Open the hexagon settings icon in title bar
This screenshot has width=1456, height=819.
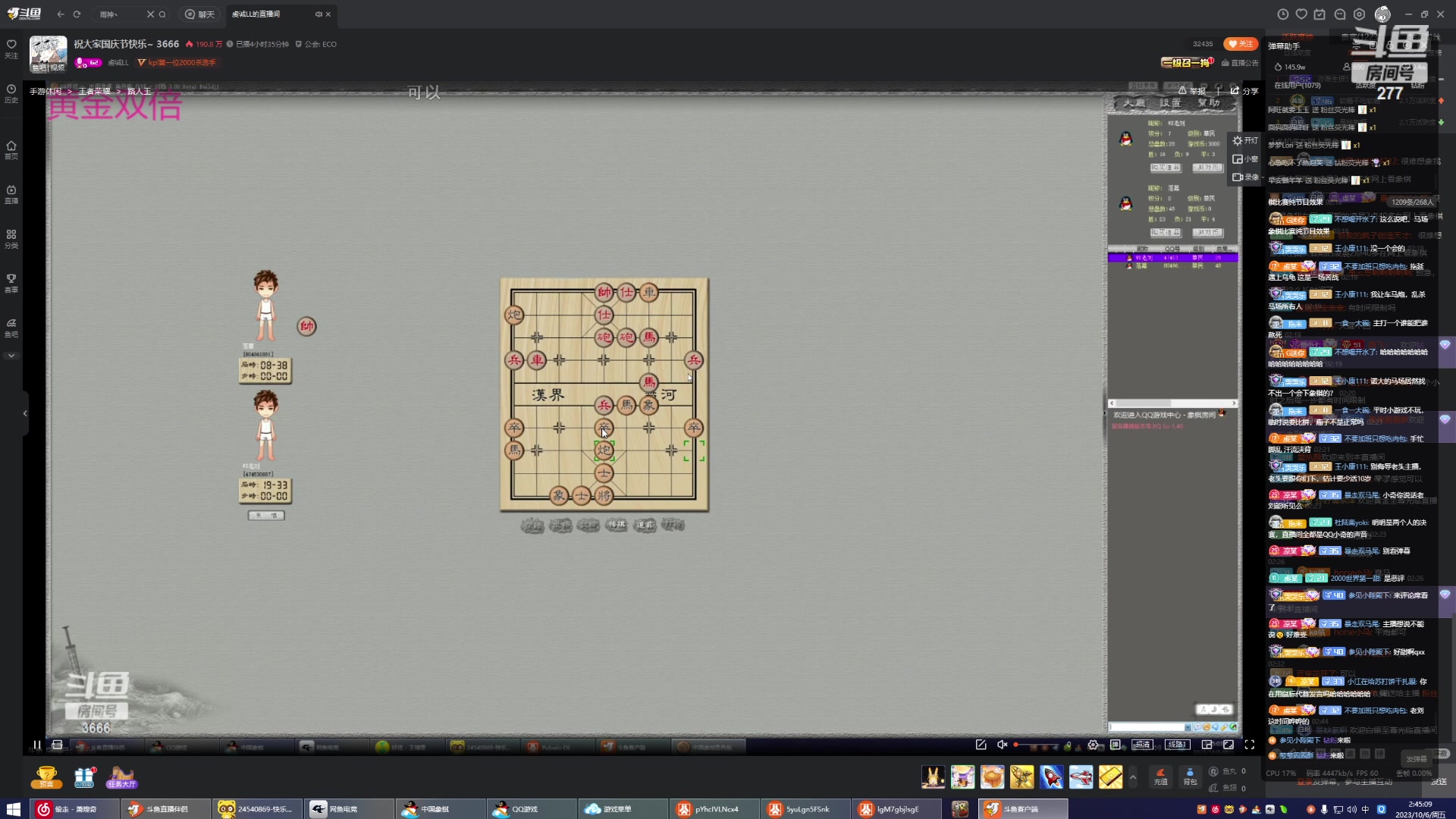pos(1360,14)
